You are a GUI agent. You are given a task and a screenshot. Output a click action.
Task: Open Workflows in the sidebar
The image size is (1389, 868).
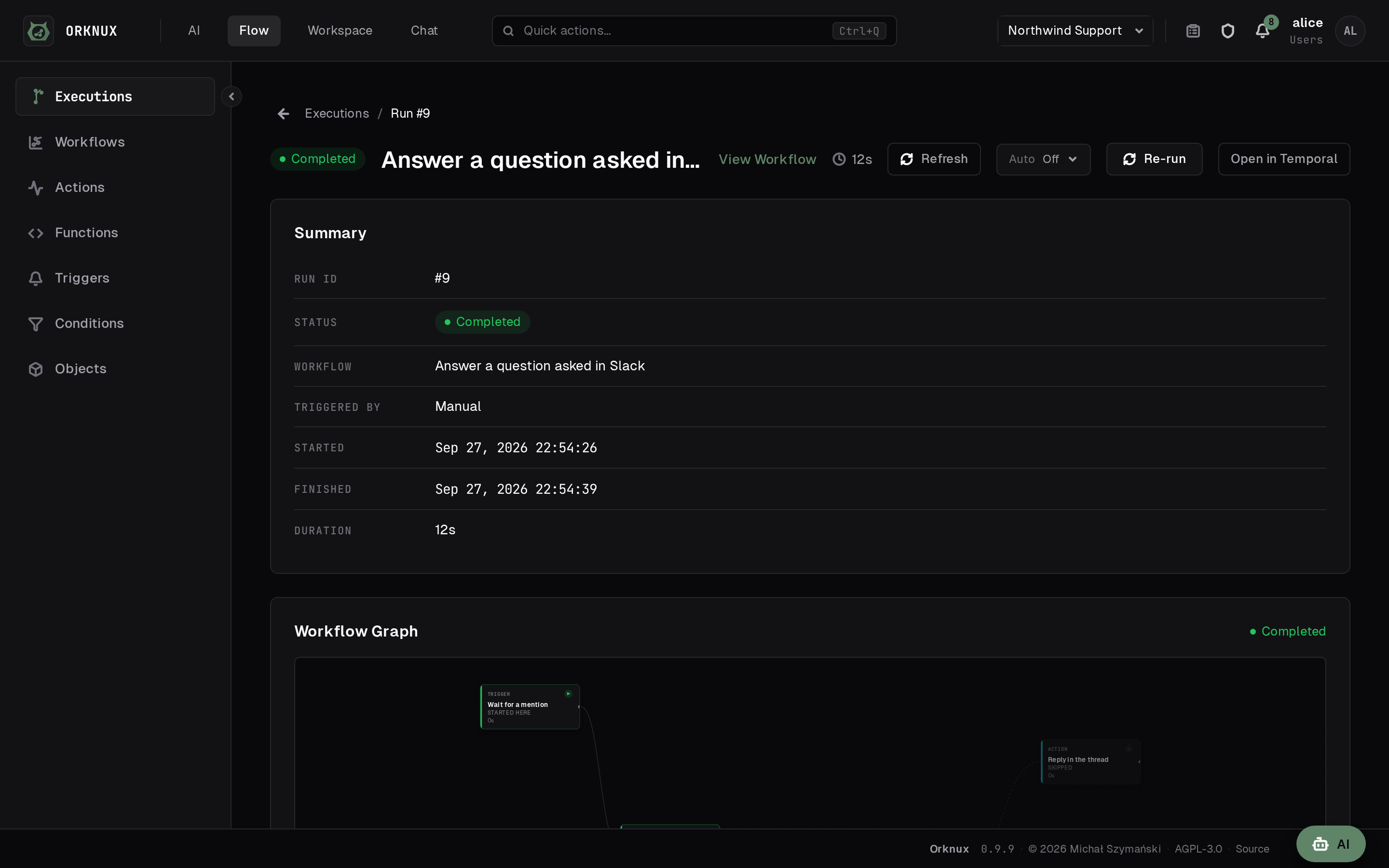click(115, 142)
